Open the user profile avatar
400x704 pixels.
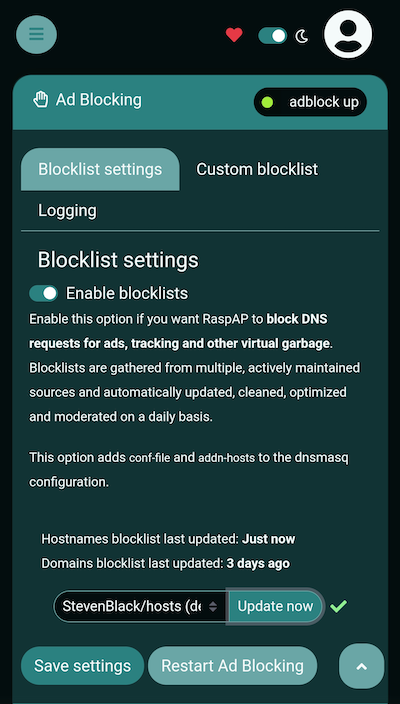(348, 35)
